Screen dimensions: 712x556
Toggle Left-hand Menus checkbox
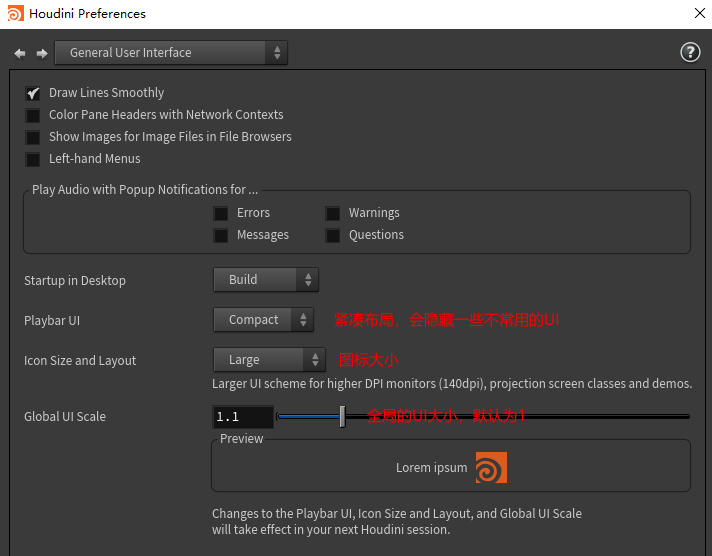(33, 159)
